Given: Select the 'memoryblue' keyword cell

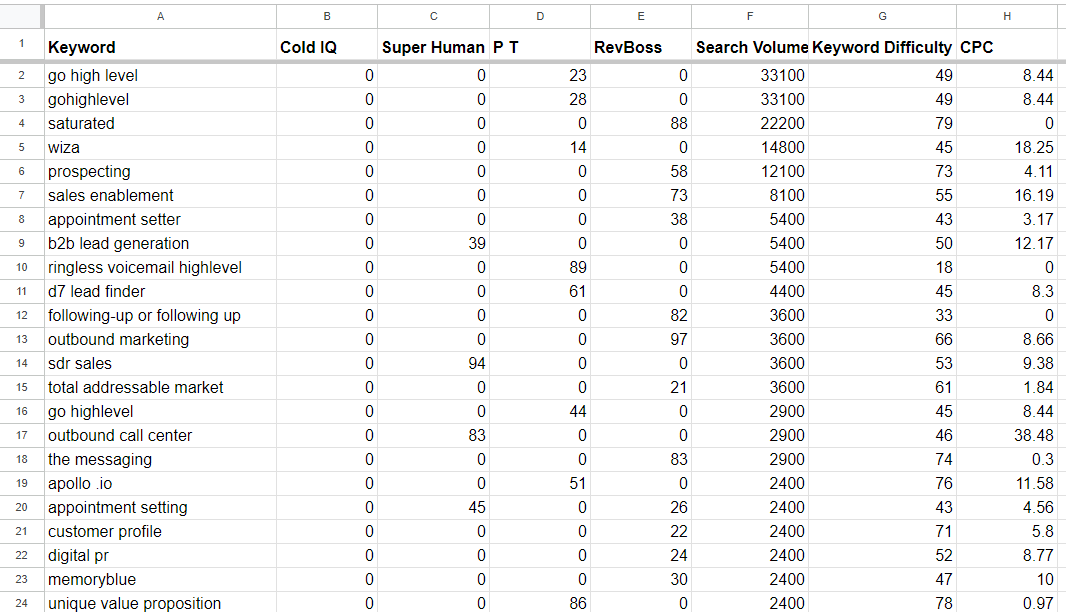Looking at the screenshot, I should (x=160, y=579).
